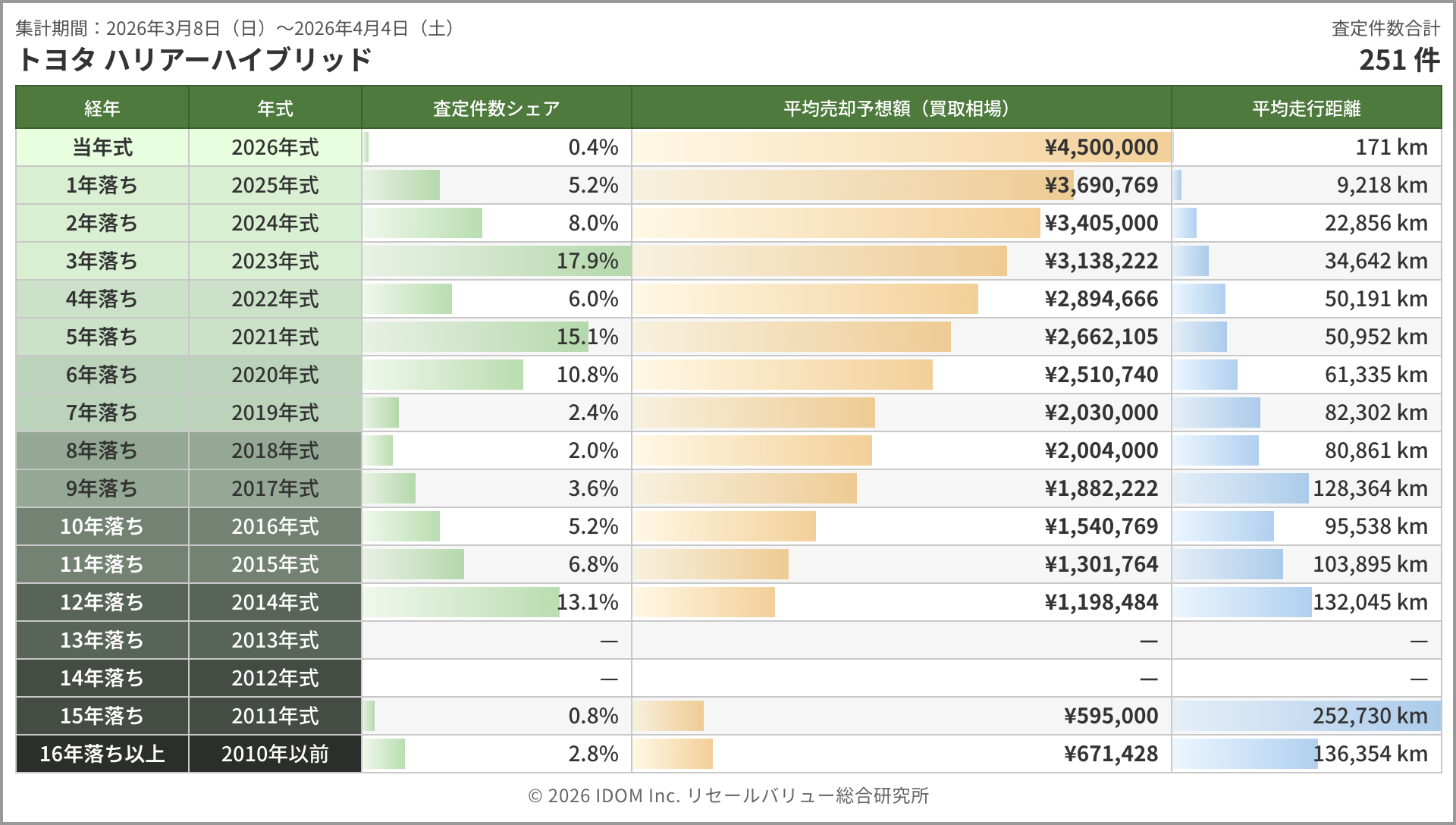
Task: Click the ¥595,000 price value
Action: point(1111,716)
